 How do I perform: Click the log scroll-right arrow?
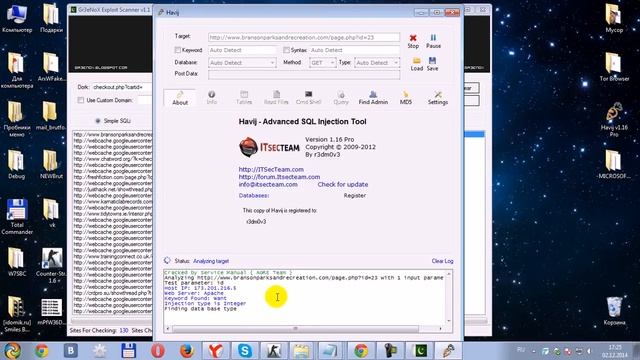(x=440, y=328)
